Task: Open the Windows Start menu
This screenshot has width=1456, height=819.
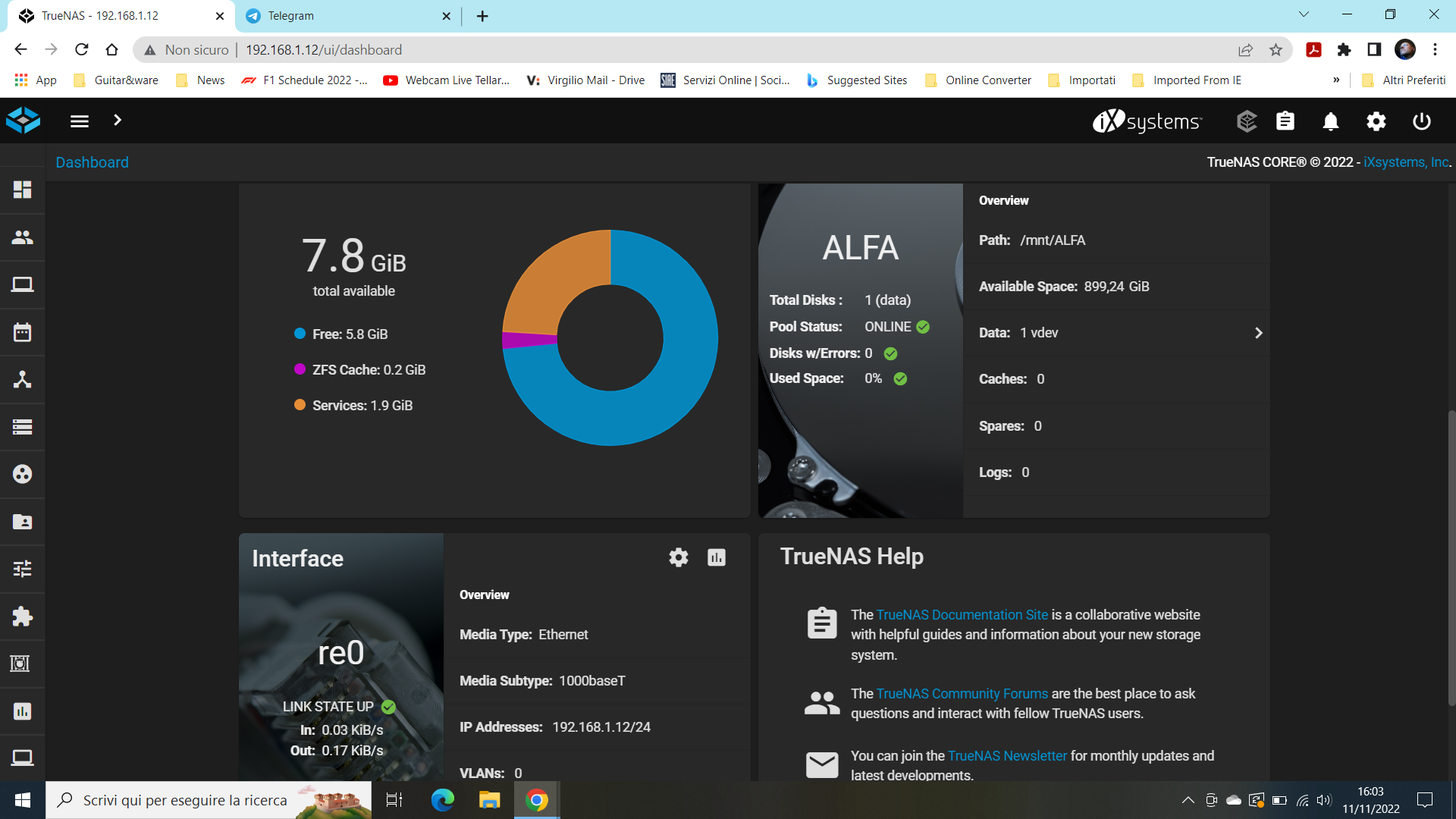Action: point(23,800)
